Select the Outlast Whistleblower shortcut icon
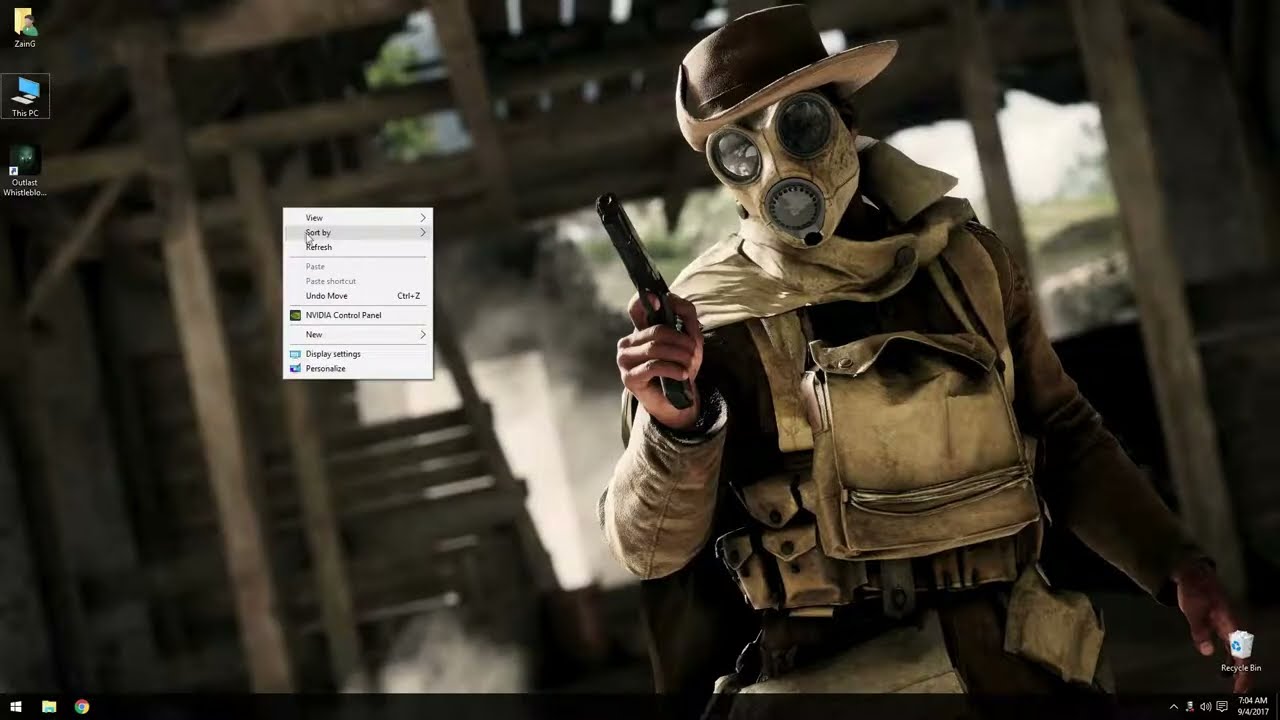Image resolution: width=1280 pixels, height=720 pixels. 25,171
